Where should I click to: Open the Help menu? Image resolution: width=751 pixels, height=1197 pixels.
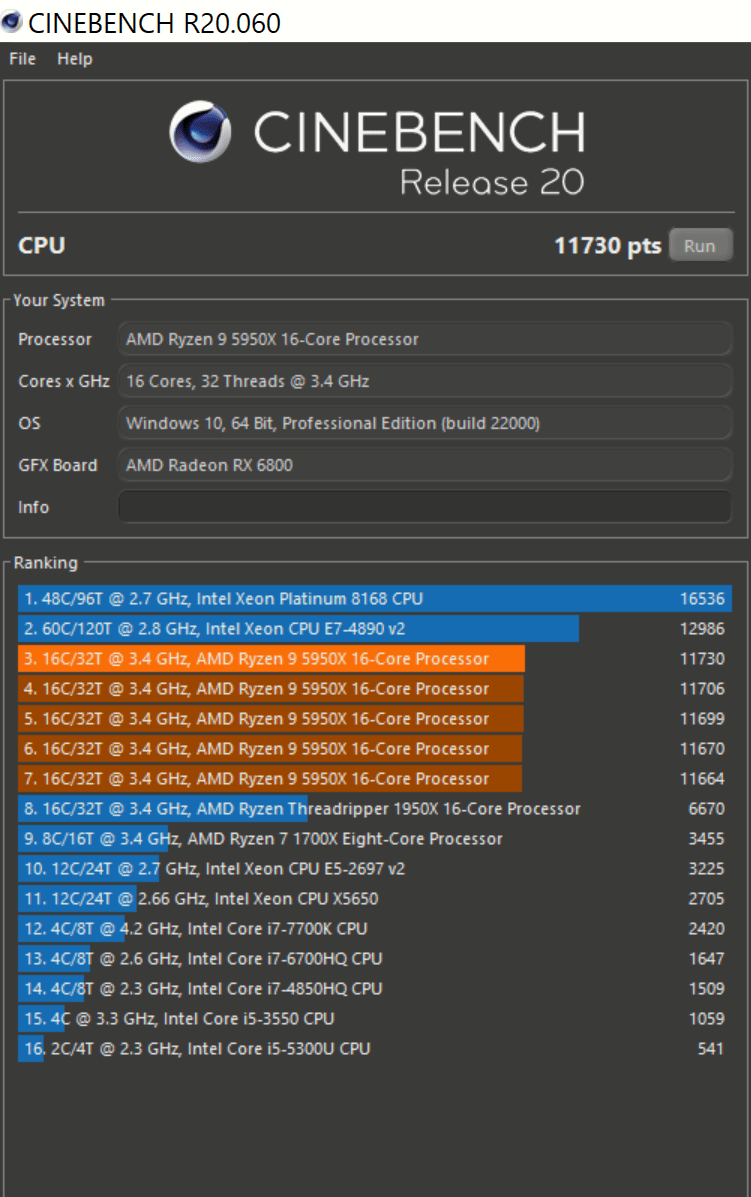click(x=75, y=59)
